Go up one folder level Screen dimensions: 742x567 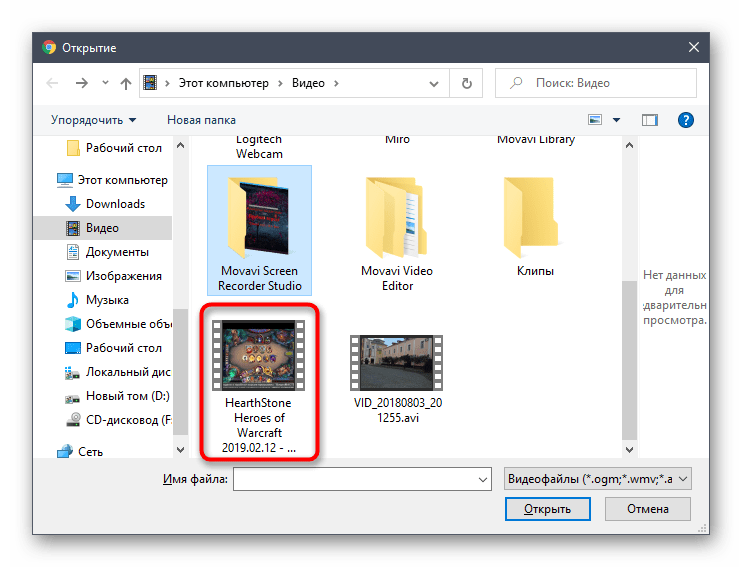click(125, 84)
